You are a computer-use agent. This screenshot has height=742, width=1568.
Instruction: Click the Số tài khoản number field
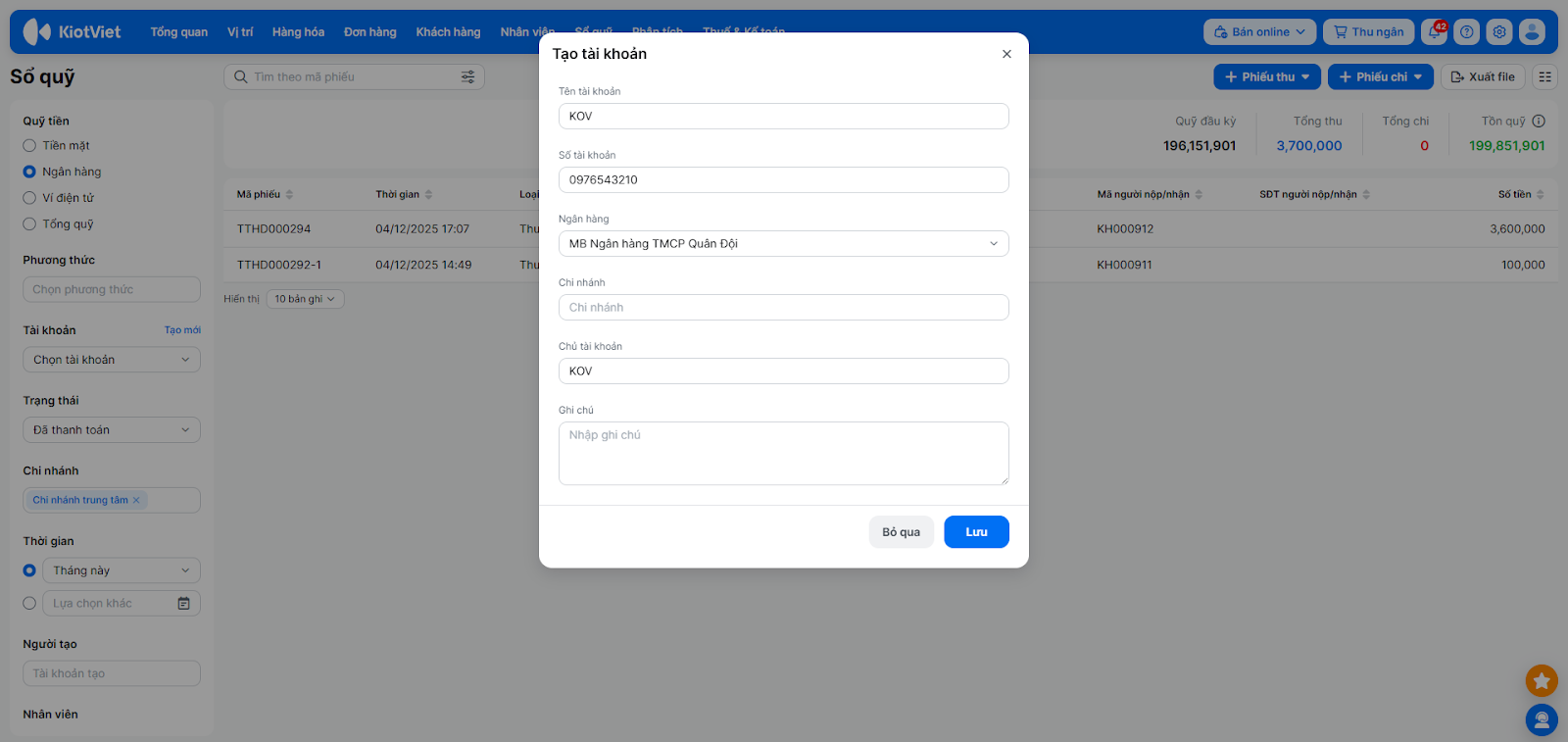coord(784,180)
